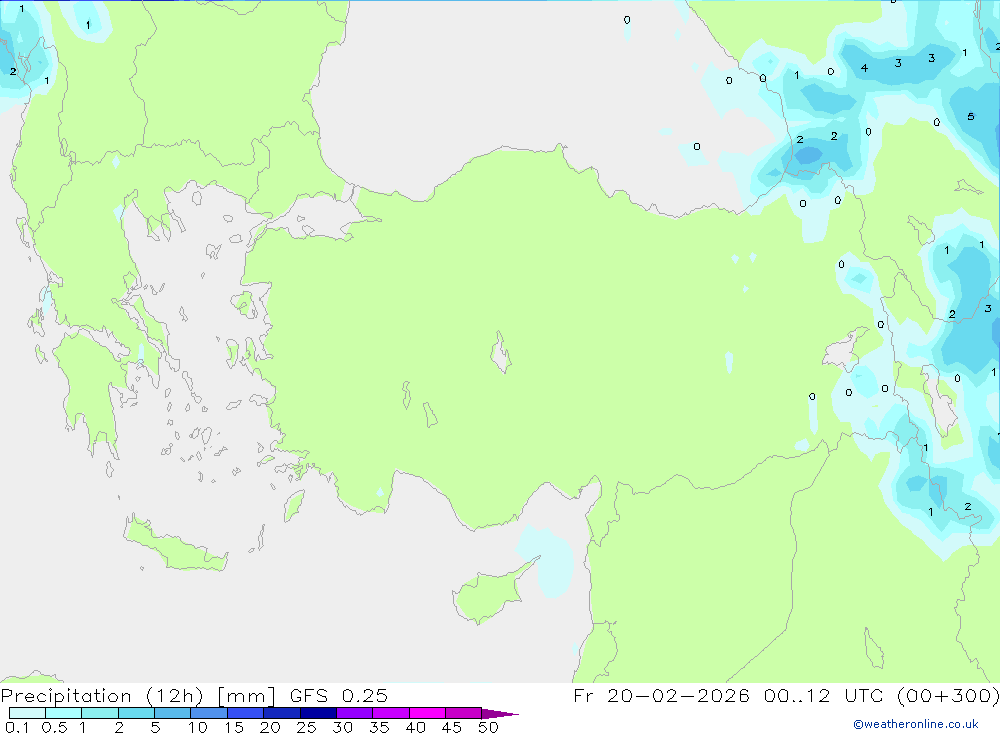The height and width of the screenshot is (733, 1000).
Task: Click the "5" precipitation value on the map
Action: coord(971,116)
